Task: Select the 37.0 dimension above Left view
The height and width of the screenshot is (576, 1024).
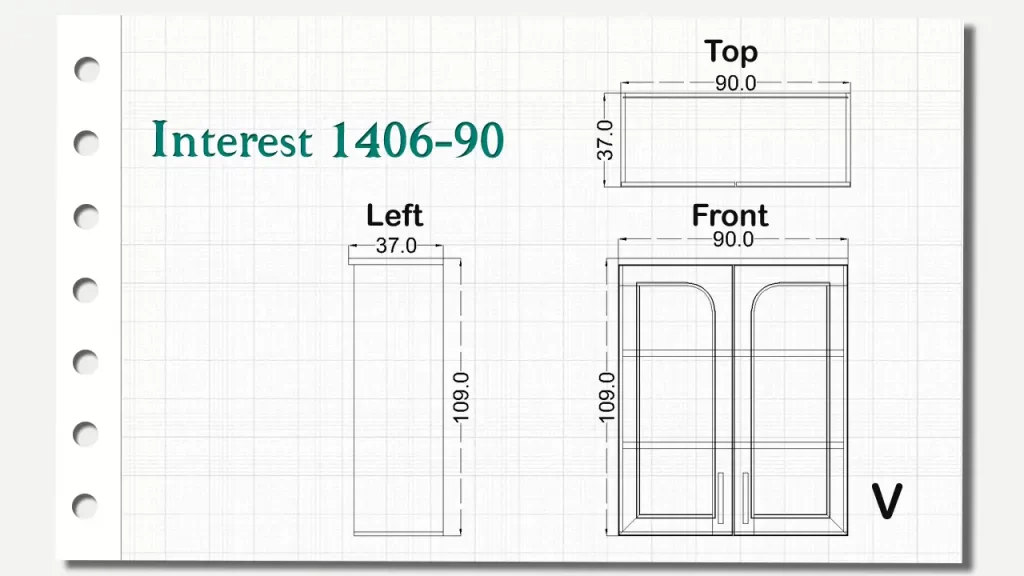Action: [x=396, y=247]
